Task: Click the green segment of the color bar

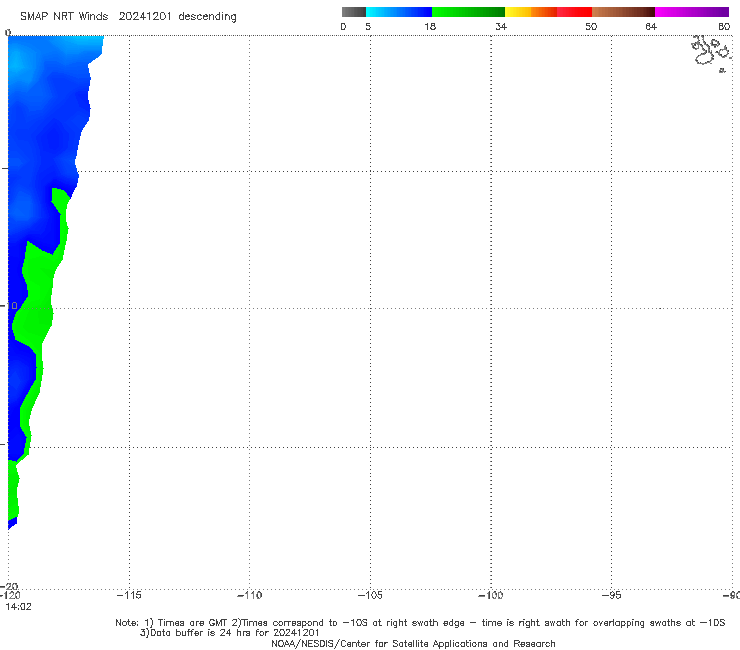Action: [x=468, y=12]
